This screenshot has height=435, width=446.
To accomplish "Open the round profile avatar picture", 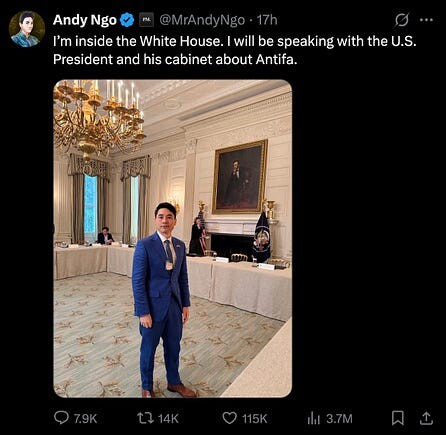I will tap(27, 29).
